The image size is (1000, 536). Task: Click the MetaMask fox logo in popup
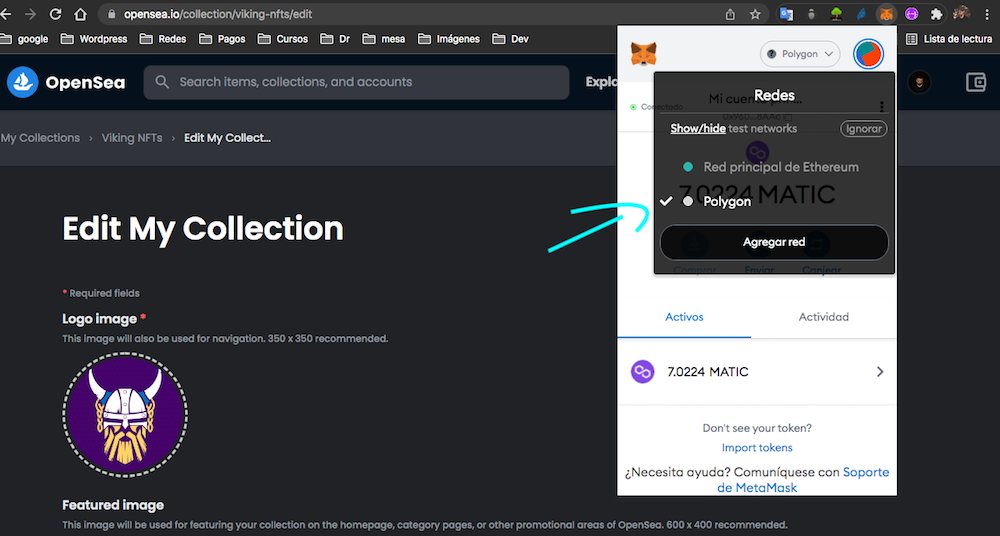643,54
